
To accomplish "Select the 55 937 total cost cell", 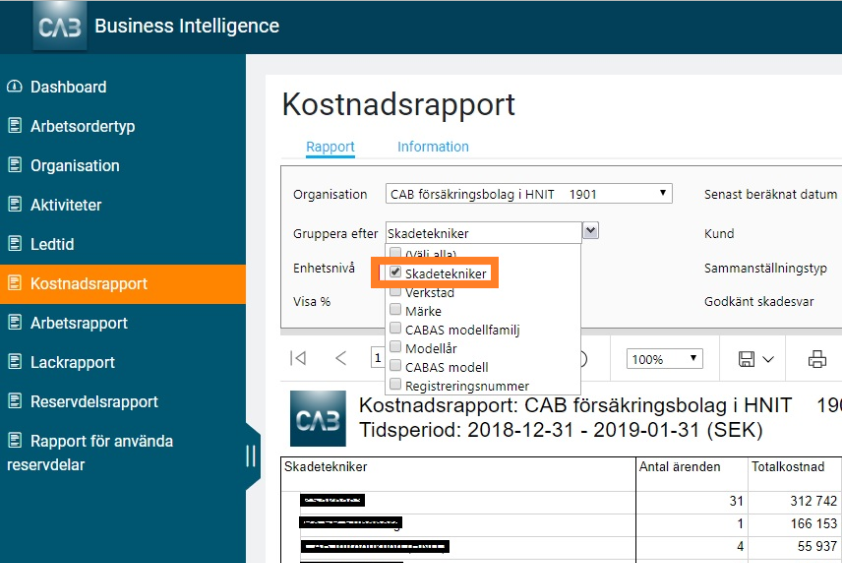I will point(794,546).
